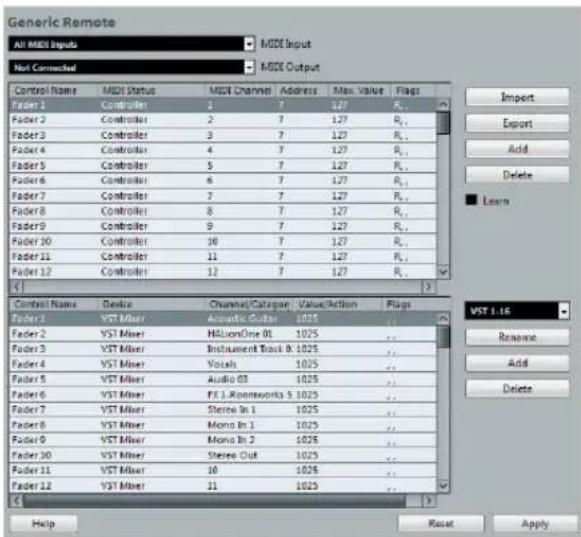Screen dimensions: 581x537
Task: Click Instrument Track channel cell
Action: pyautogui.click(x=249, y=349)
